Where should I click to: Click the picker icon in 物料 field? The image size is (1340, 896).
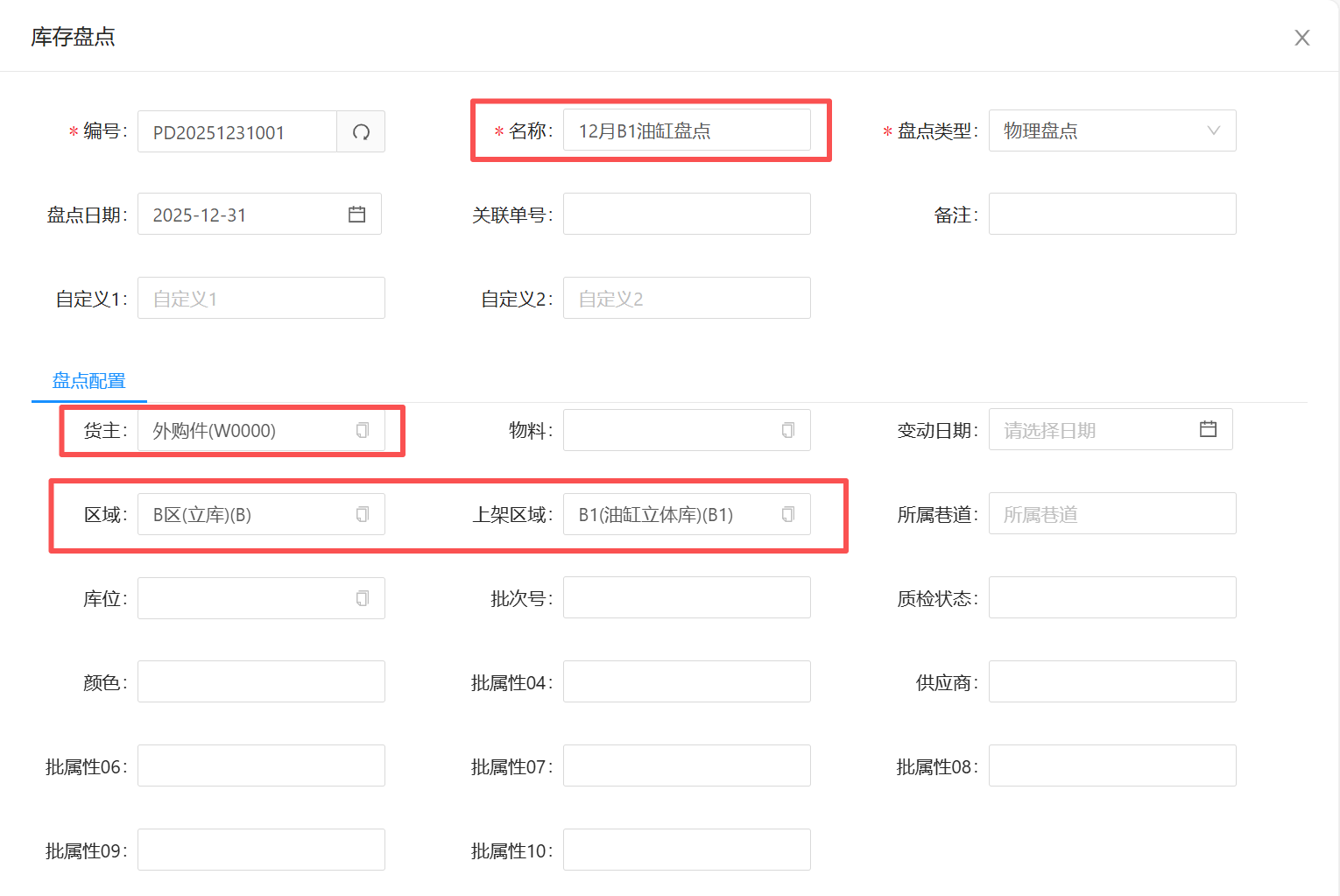788,430
